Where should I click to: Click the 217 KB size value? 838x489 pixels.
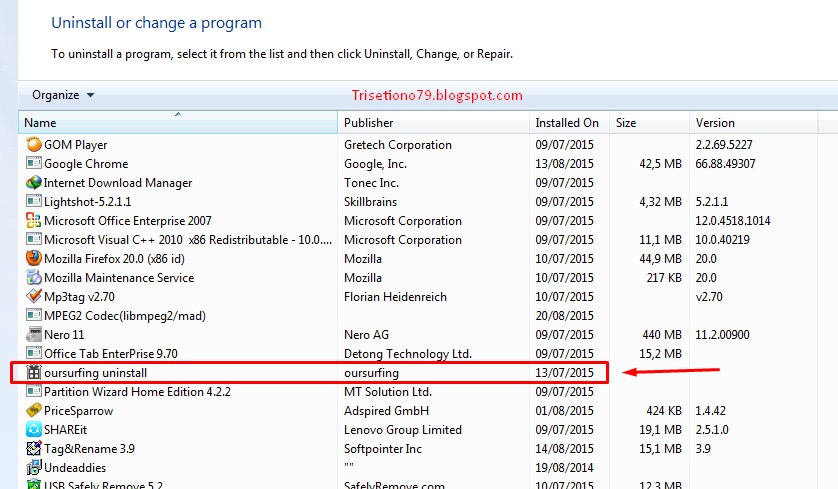pyautogui.click(x=664, y=278)
